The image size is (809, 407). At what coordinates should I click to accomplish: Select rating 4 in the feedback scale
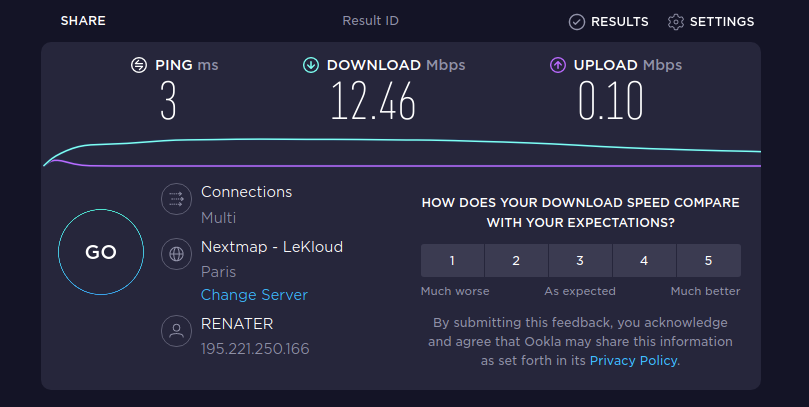(644, 261)
